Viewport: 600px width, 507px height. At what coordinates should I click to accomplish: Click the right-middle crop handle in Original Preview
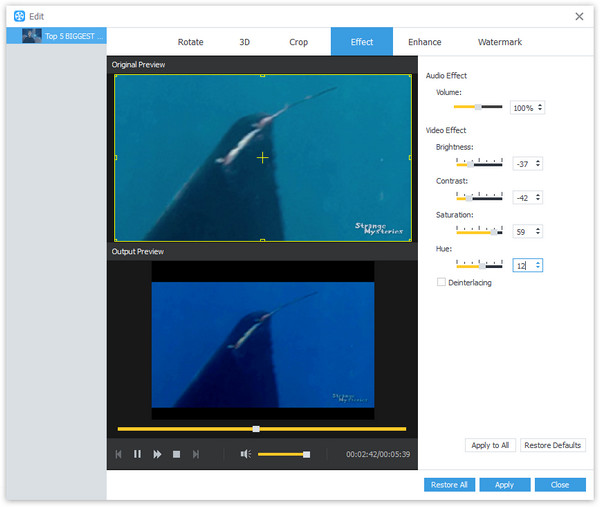click(x=410, y=158)
